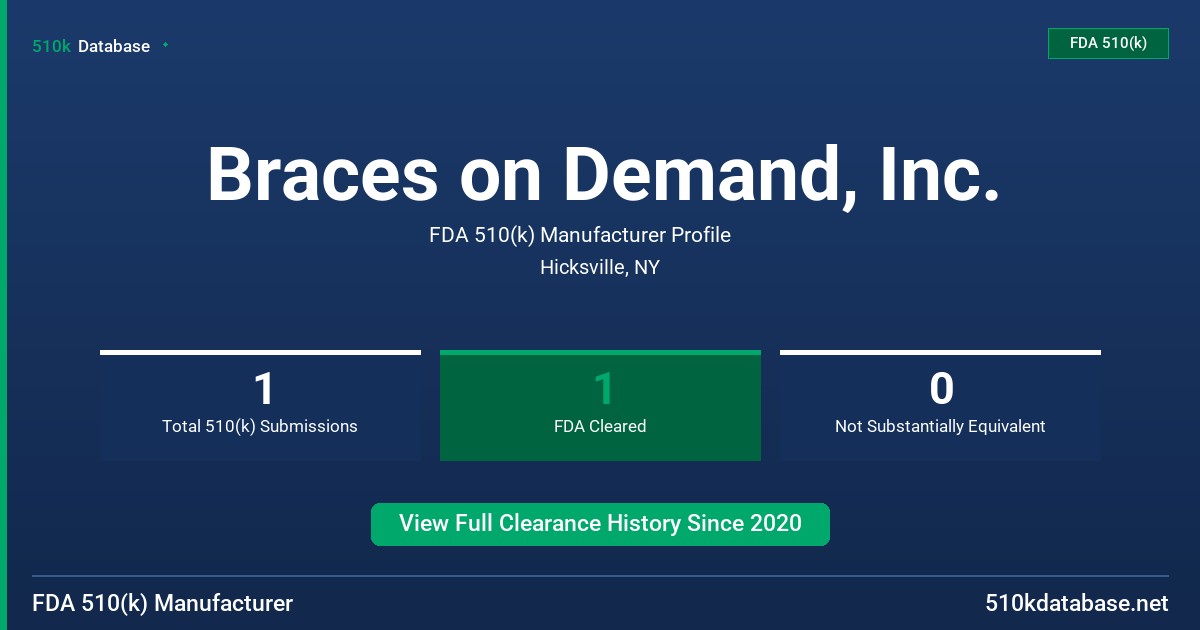Click the small green dot beside Database

coord(165,45)
